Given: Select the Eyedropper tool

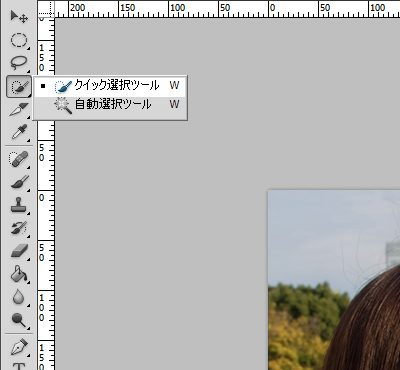Looking at the screenshot, I should [x=19, y=132].
